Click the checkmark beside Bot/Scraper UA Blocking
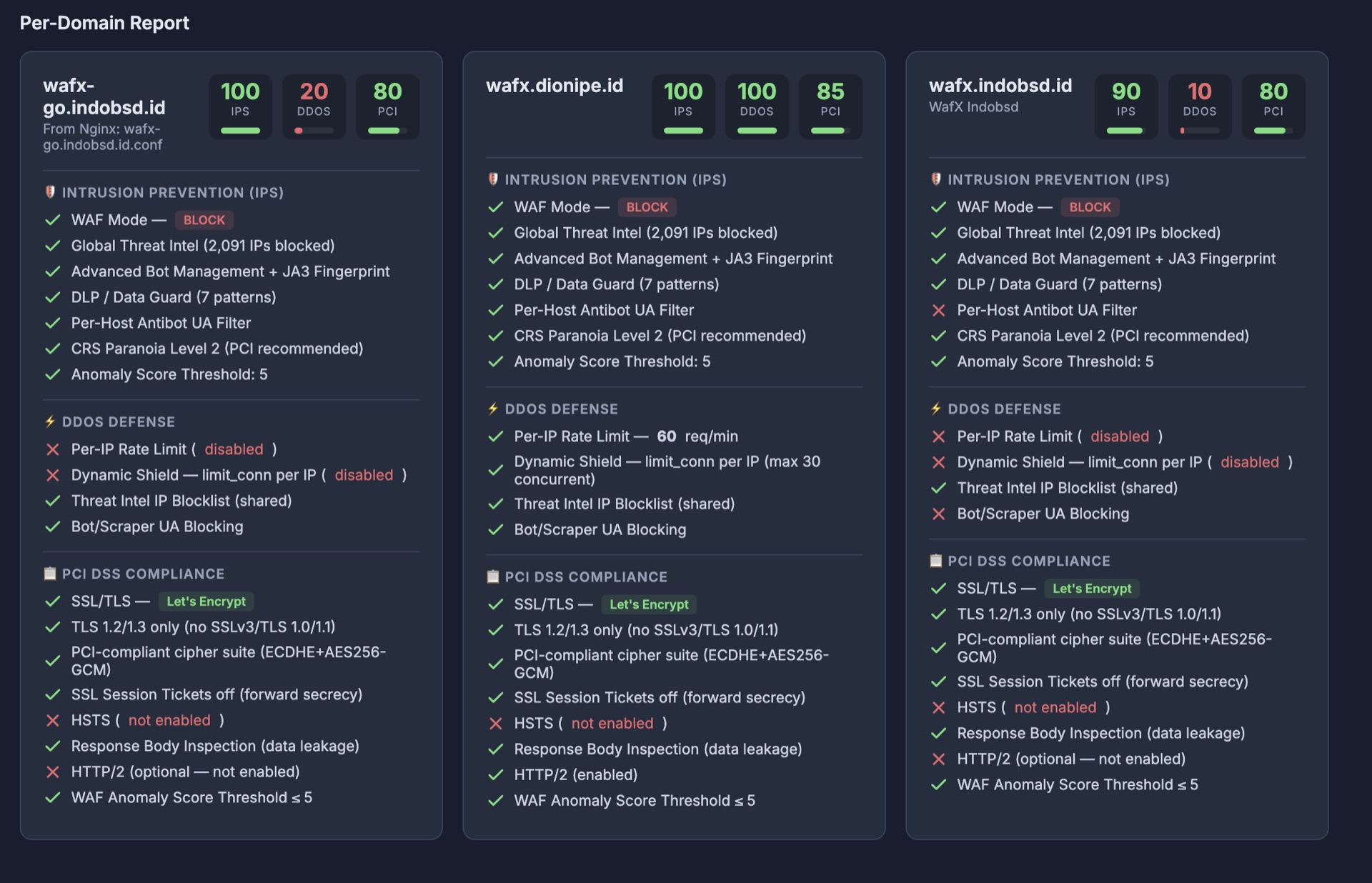This screenshot has height=883, width=1372. coord(52,527)
